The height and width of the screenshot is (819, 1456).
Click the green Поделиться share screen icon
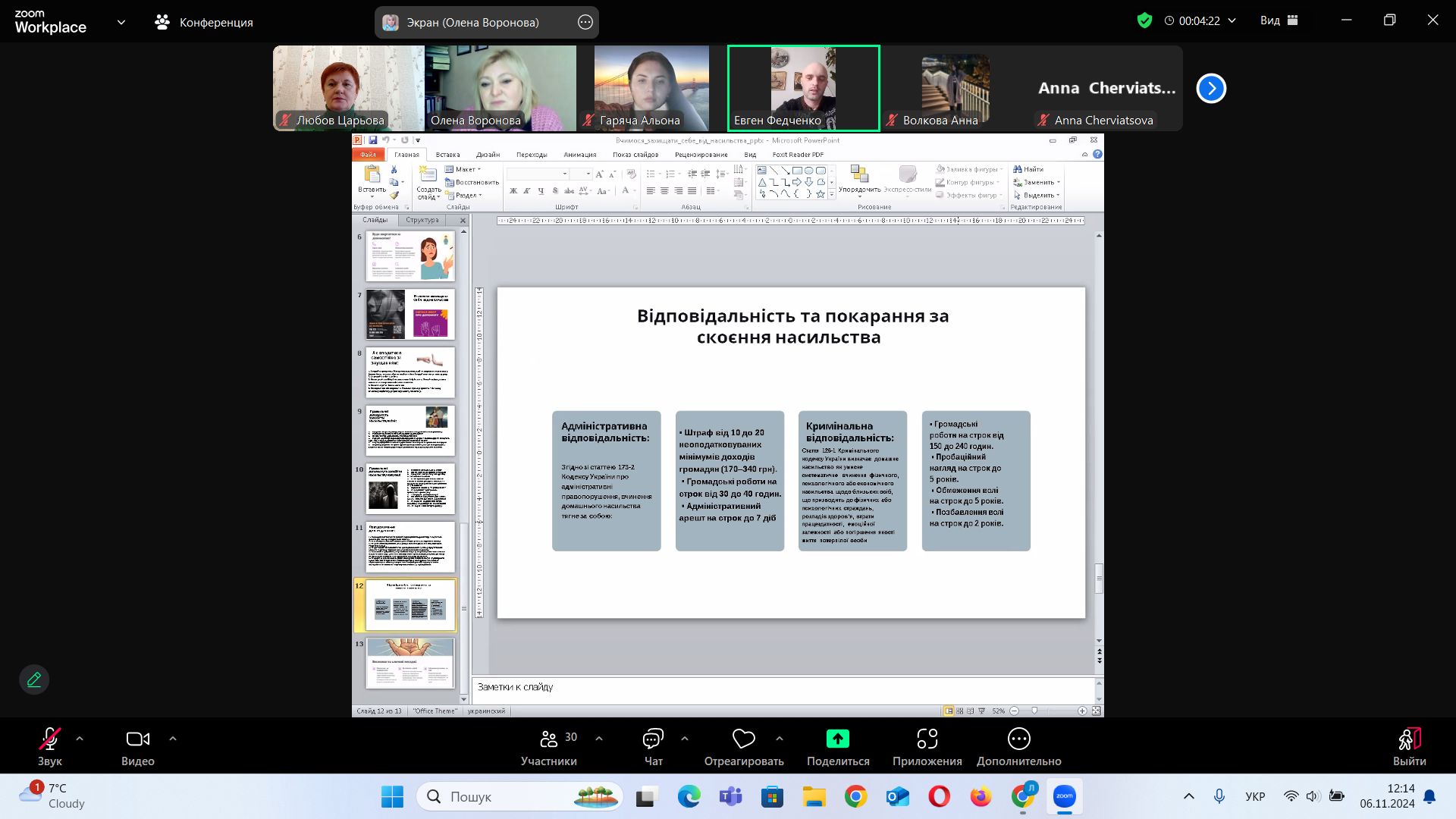(x=837, y=739)
